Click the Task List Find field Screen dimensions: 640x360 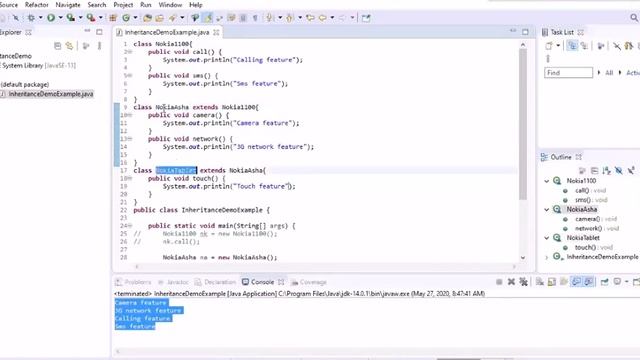(x=568, y=73)
